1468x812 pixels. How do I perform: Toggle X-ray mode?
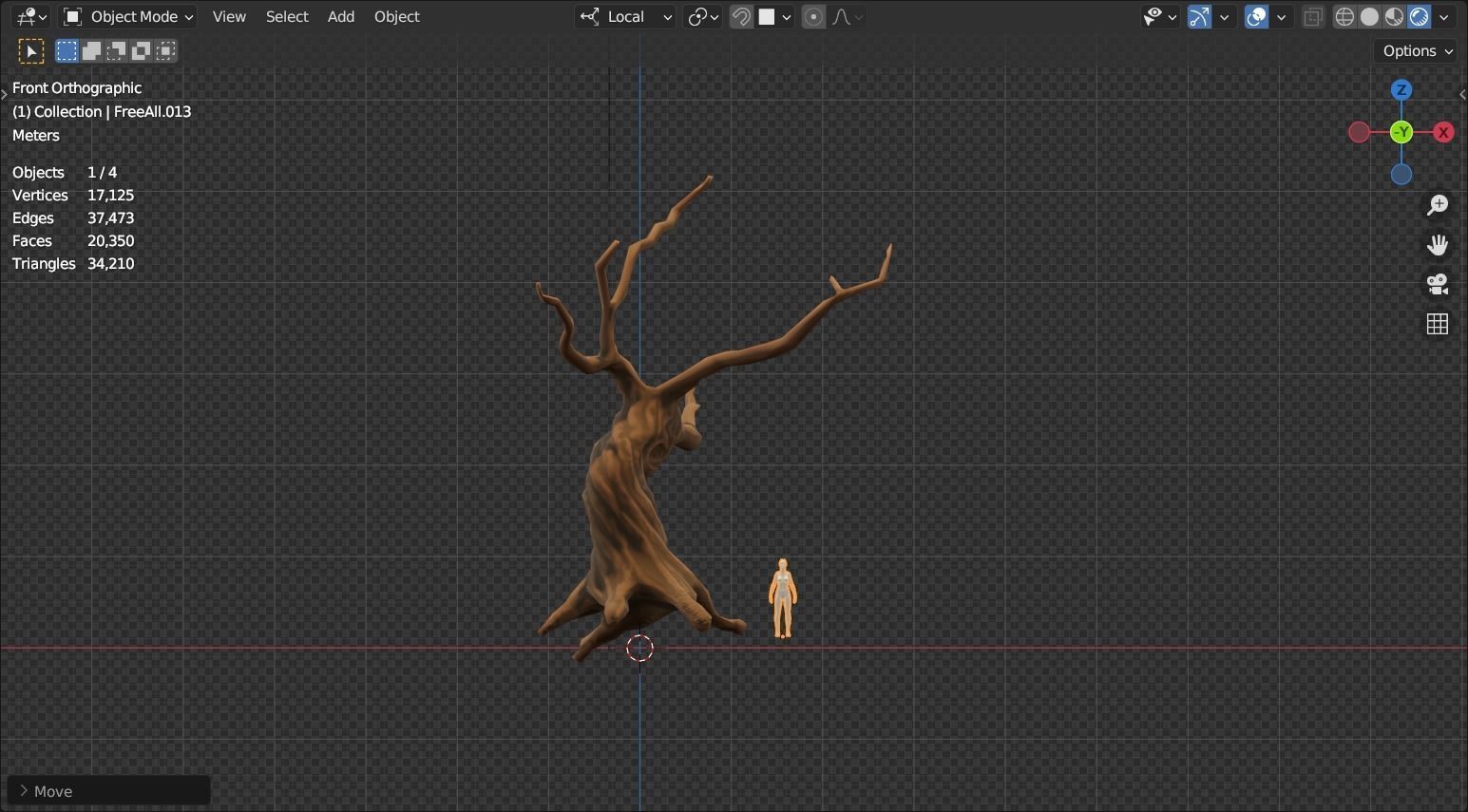(1313, 16)
